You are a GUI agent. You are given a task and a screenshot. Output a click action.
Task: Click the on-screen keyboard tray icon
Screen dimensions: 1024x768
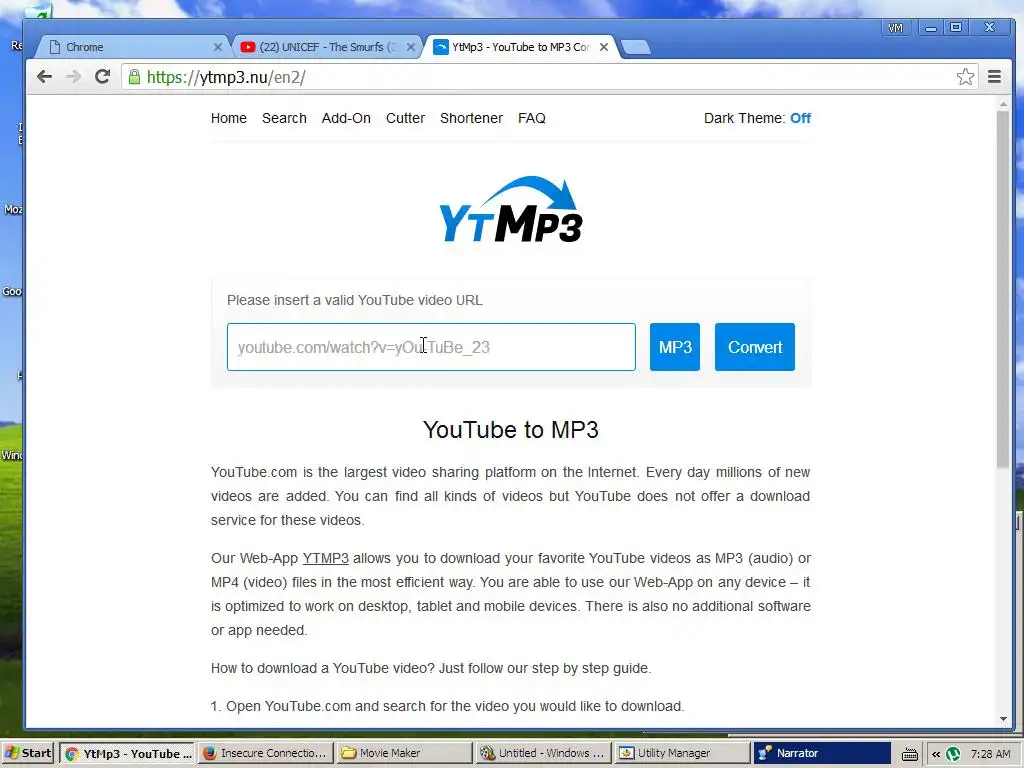click(x=910, y=754)
